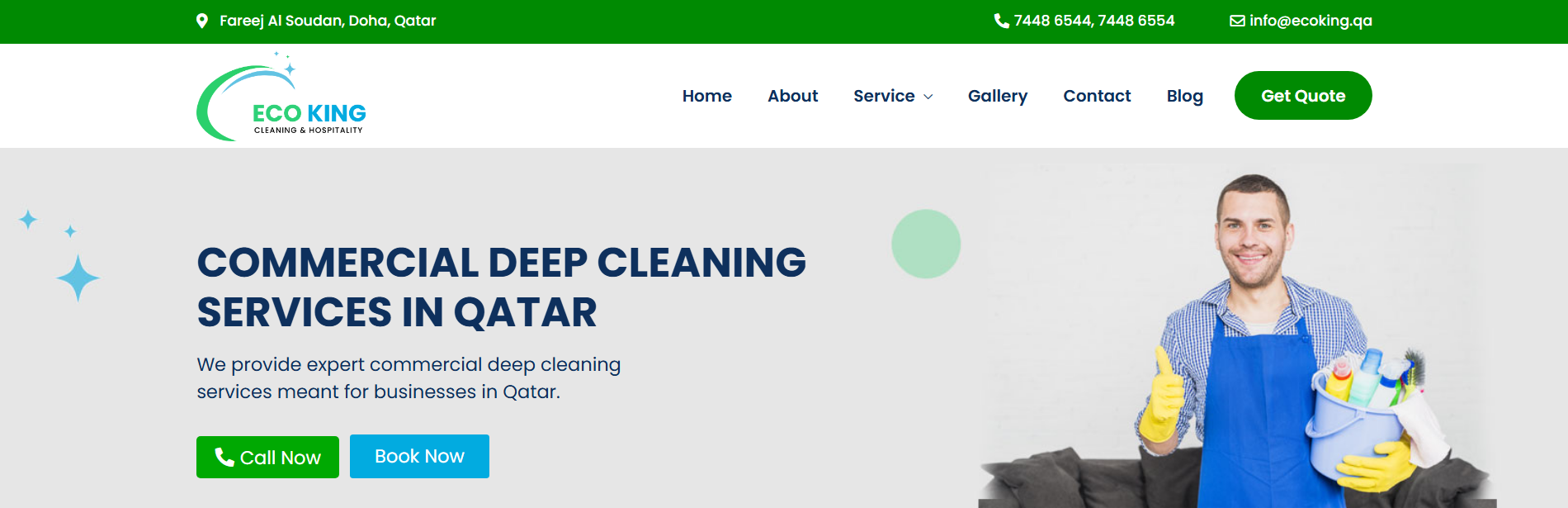
Task: Open the Home page
Action: click(x=707, y=96)
